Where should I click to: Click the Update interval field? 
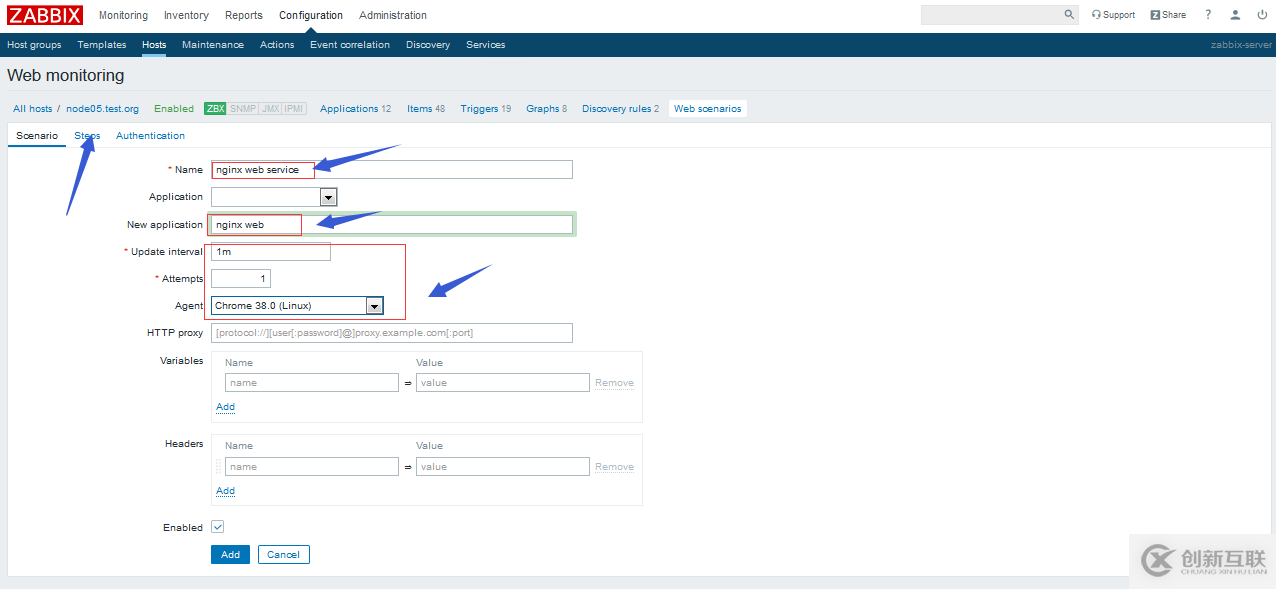point(271,252)
